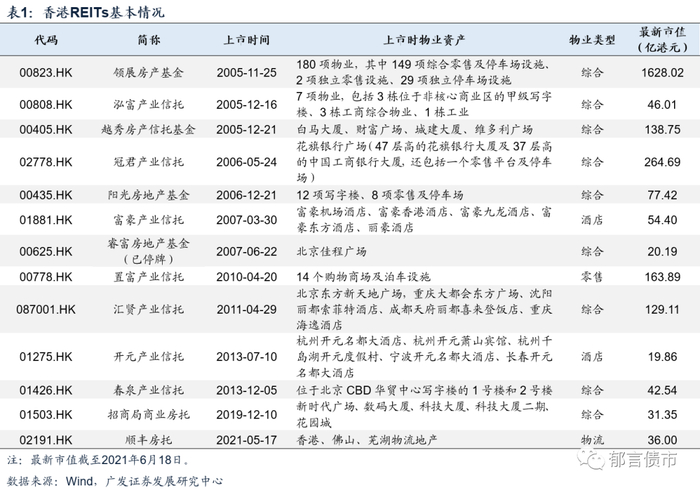The image size is (700, 490).
Task: Click the name 招商局商业房托
Action: click(149, 415)
